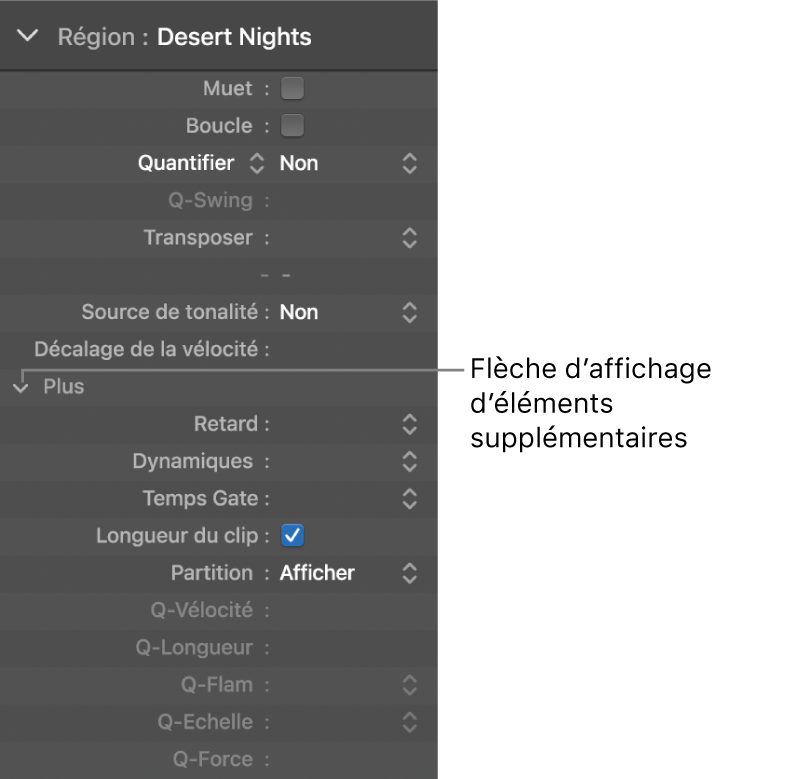Click the Q-Flam popup arrows
The width and height of the screenshot is (793, 779).
click(408, 685)
